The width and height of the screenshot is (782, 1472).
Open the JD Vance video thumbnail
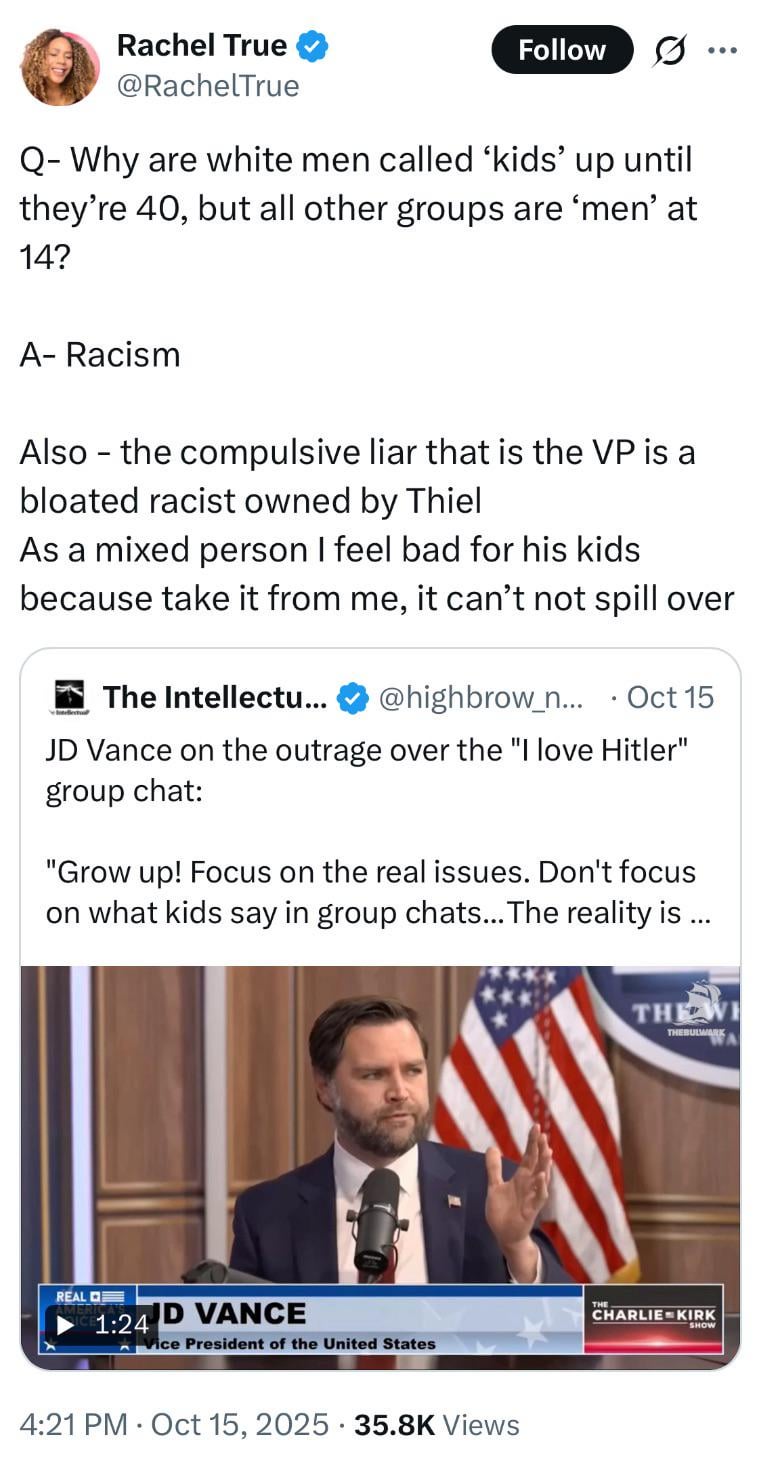380,1130
